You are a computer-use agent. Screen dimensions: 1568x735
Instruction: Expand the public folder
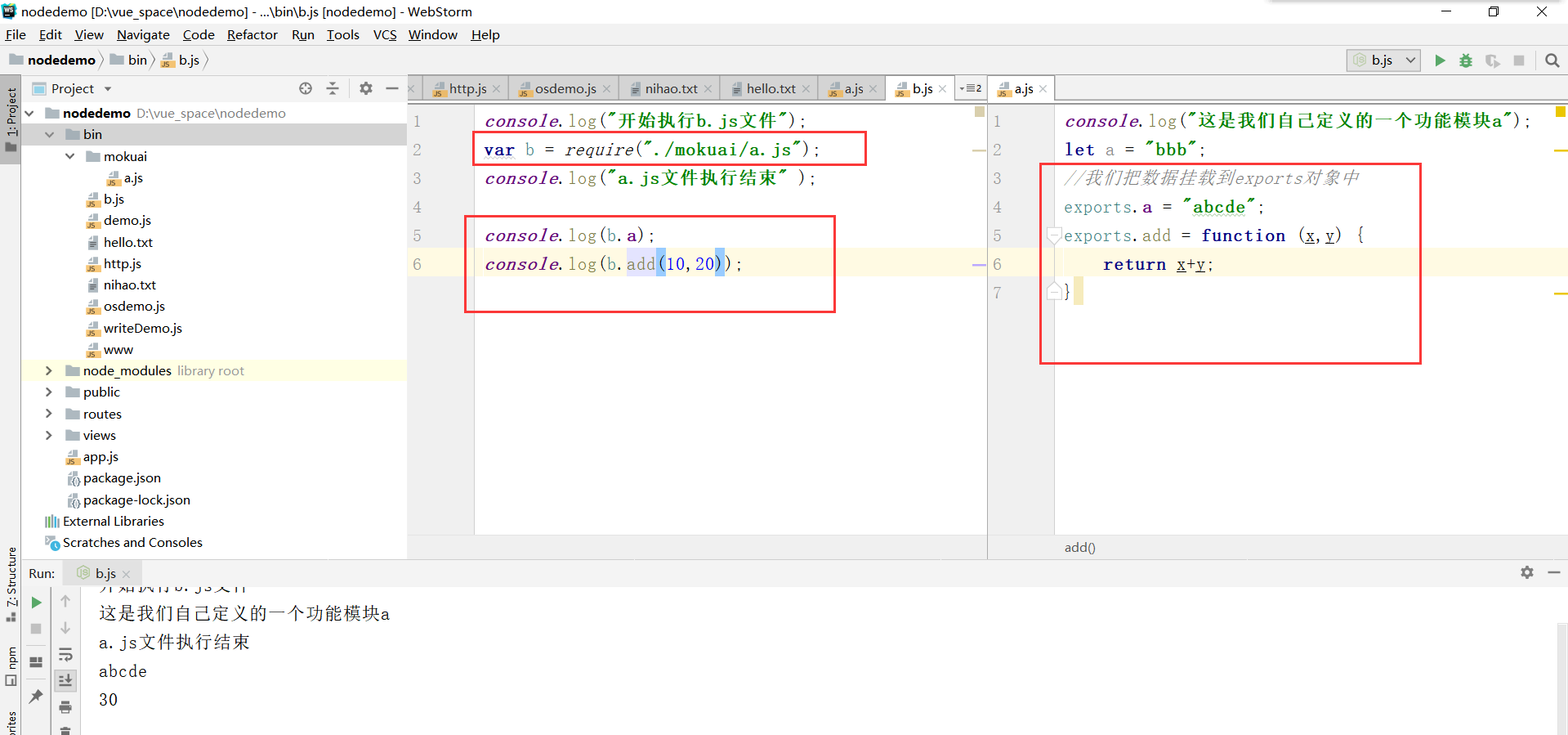coord(49,392)
